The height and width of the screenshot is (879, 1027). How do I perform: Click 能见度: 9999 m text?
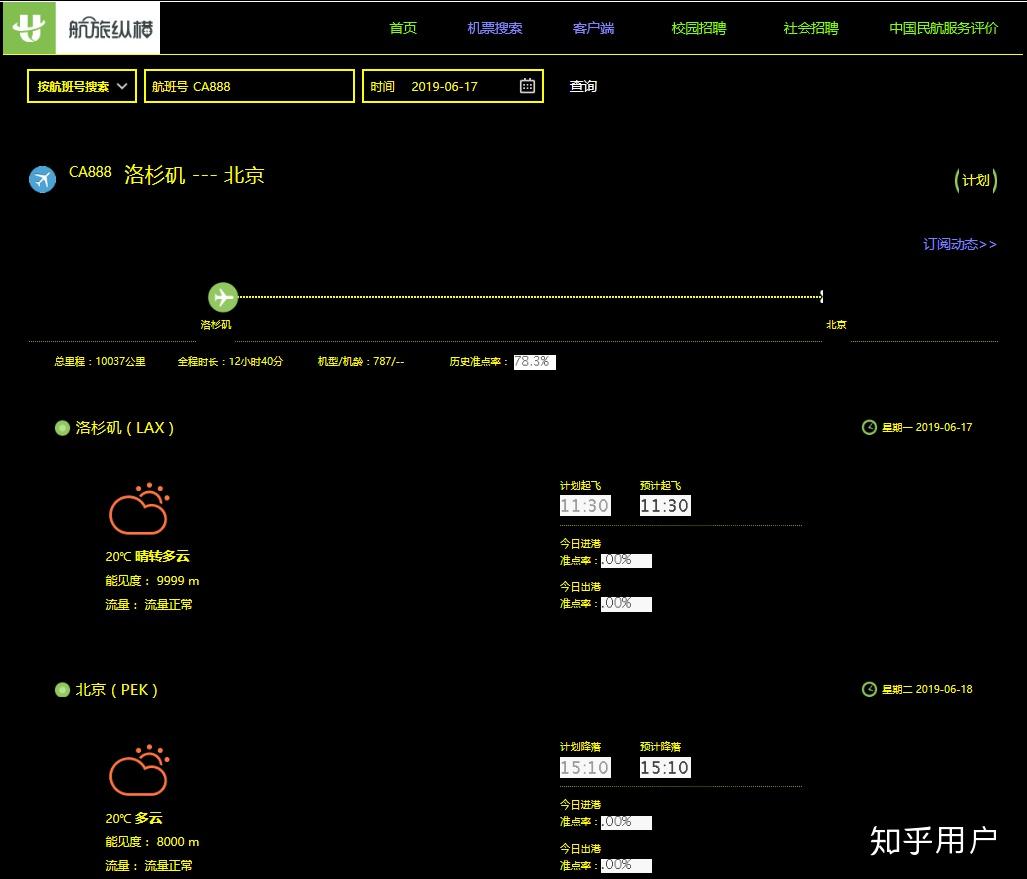tap(152, 580)
